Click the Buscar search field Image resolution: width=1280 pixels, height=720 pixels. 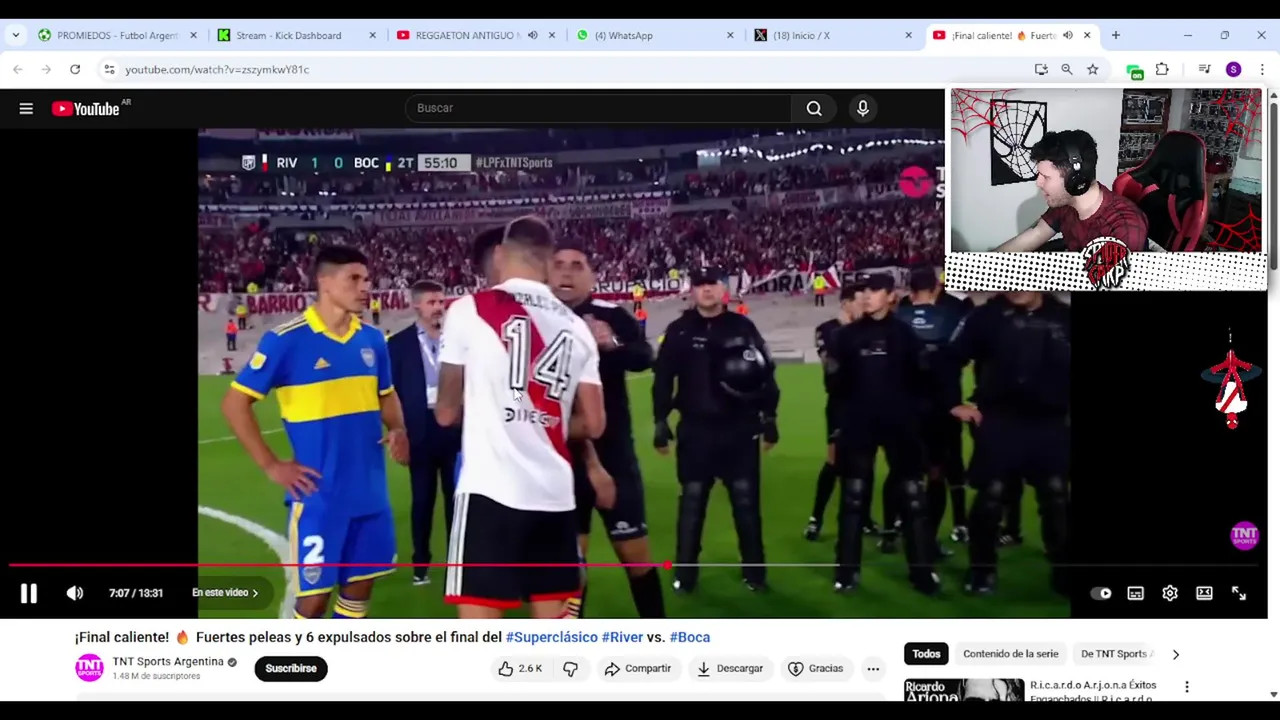[x=598, y=108]
